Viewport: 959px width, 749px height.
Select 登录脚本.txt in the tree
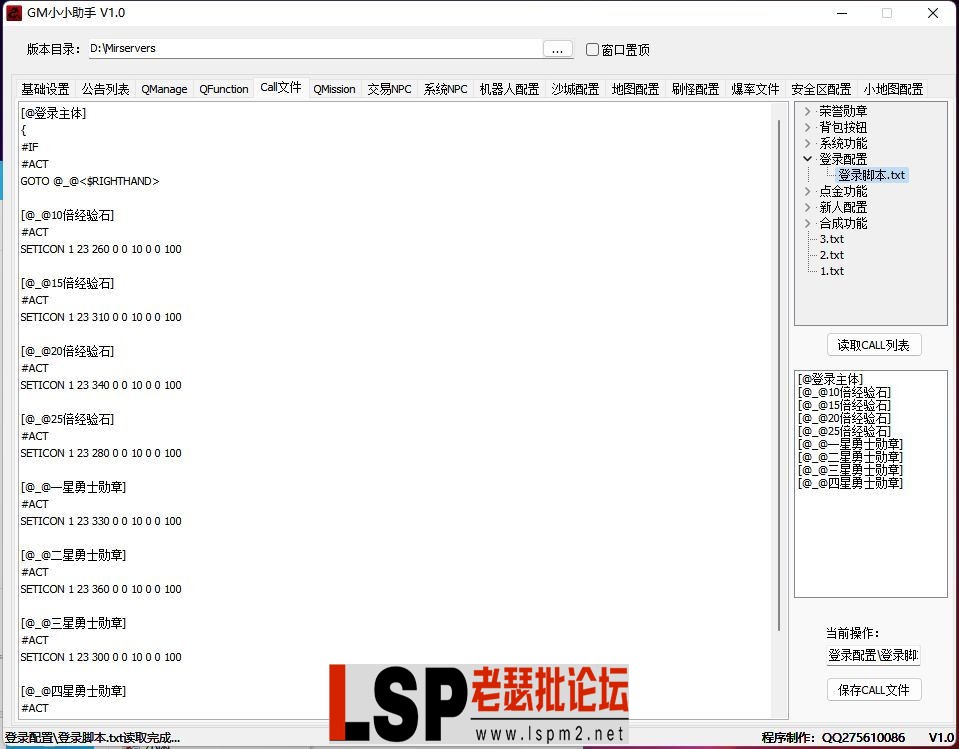tap(869, 174)
